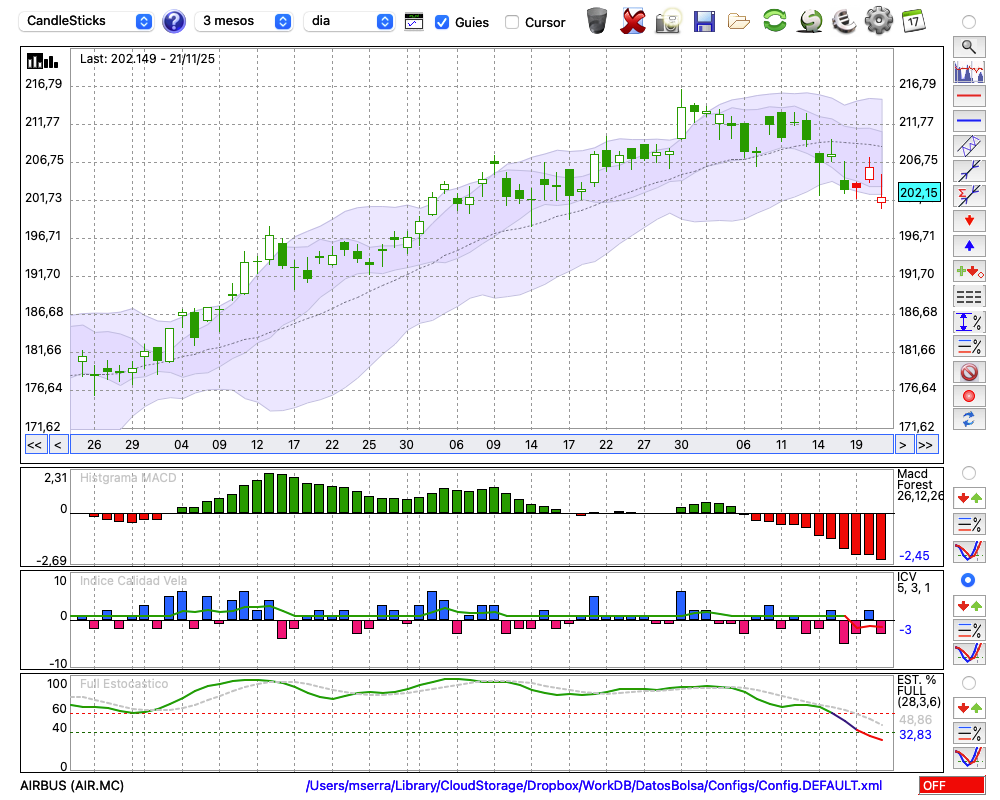Click the magnifying glass zoom tool
Screen dimensions: 1000x800
click(x=969, y=47)
